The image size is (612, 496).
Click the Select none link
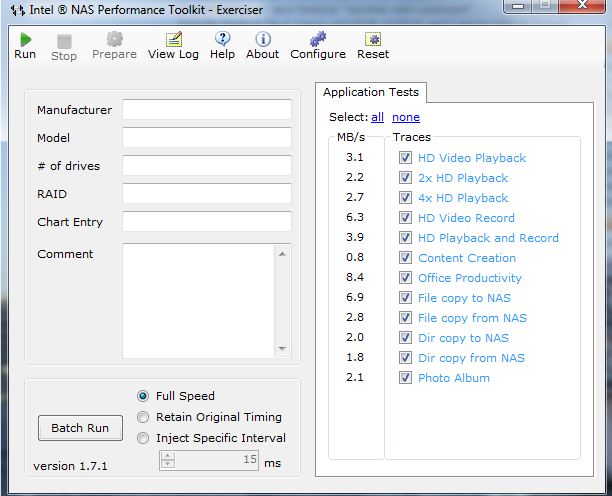coord(406,117)
